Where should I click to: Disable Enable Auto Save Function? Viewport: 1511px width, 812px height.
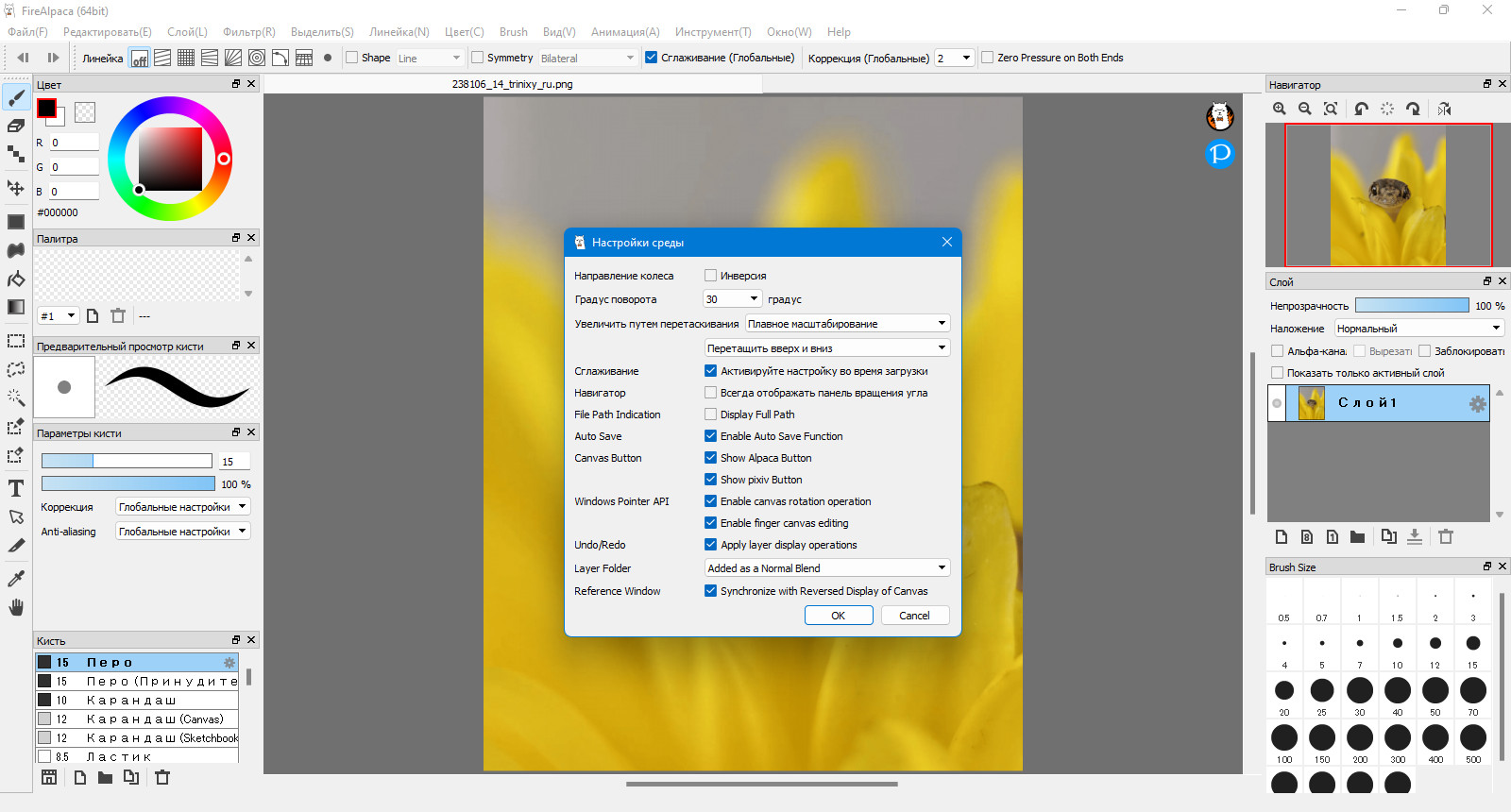tap(710, 436)
